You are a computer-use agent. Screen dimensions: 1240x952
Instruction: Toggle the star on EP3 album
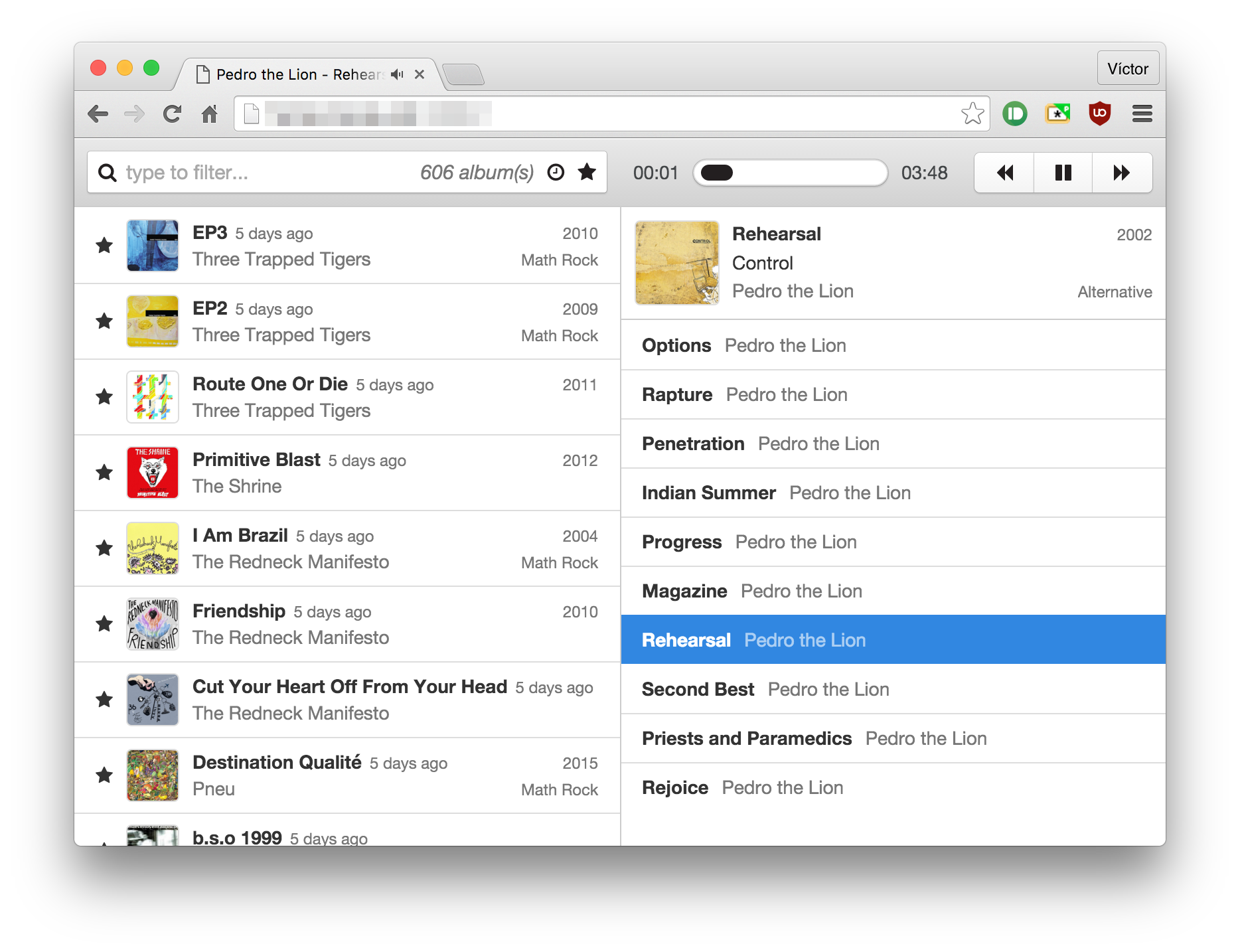(x=104, y=246)
